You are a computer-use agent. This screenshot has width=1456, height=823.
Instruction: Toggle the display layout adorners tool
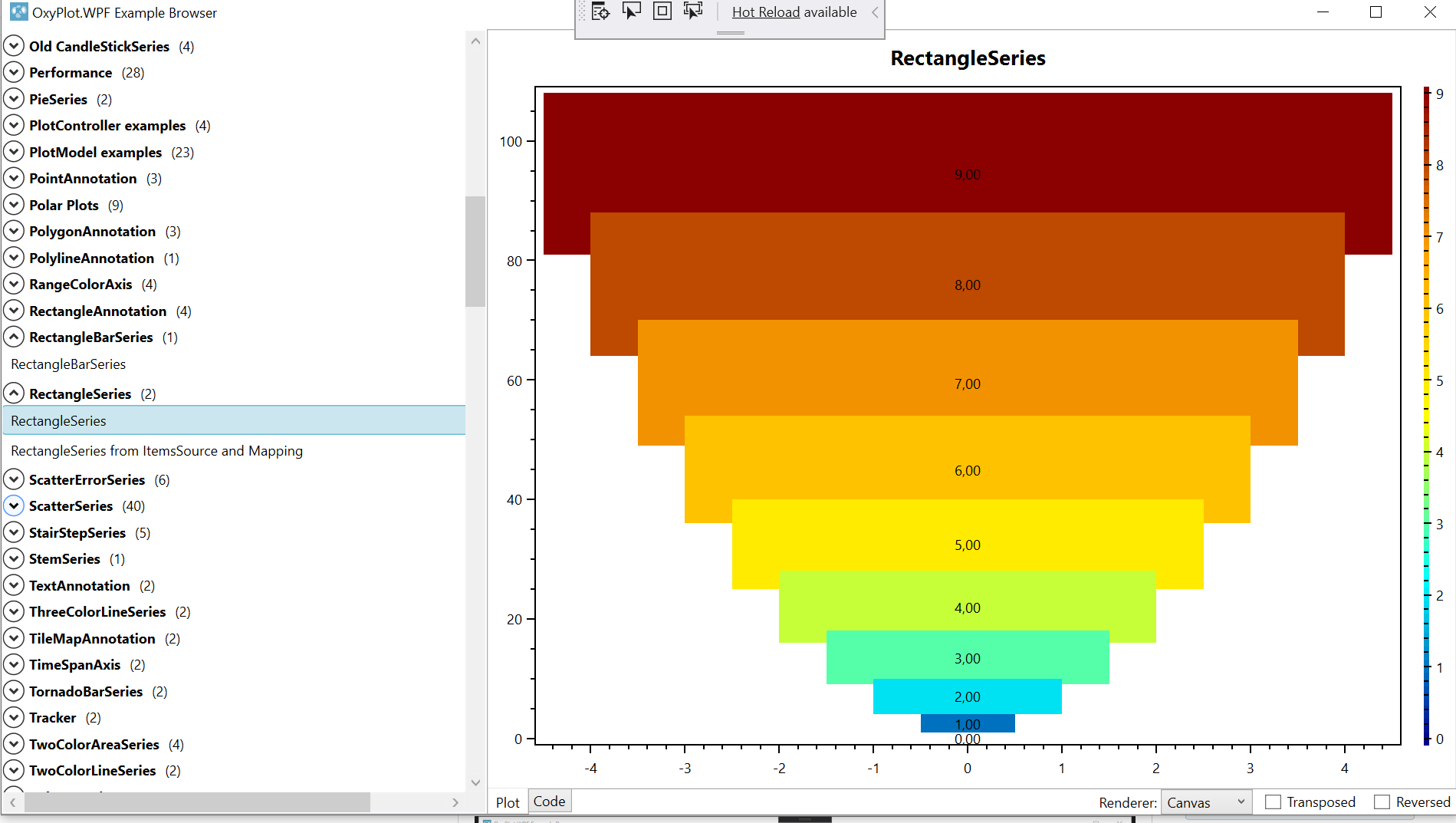click(662, 11)
